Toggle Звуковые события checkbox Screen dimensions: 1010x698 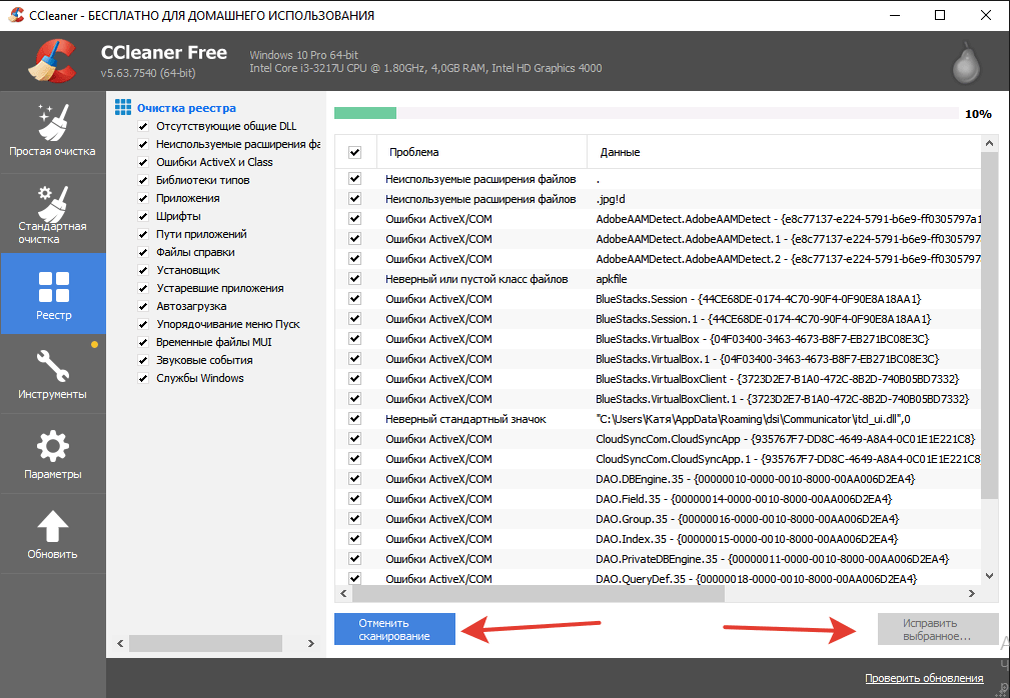(143, 361)
